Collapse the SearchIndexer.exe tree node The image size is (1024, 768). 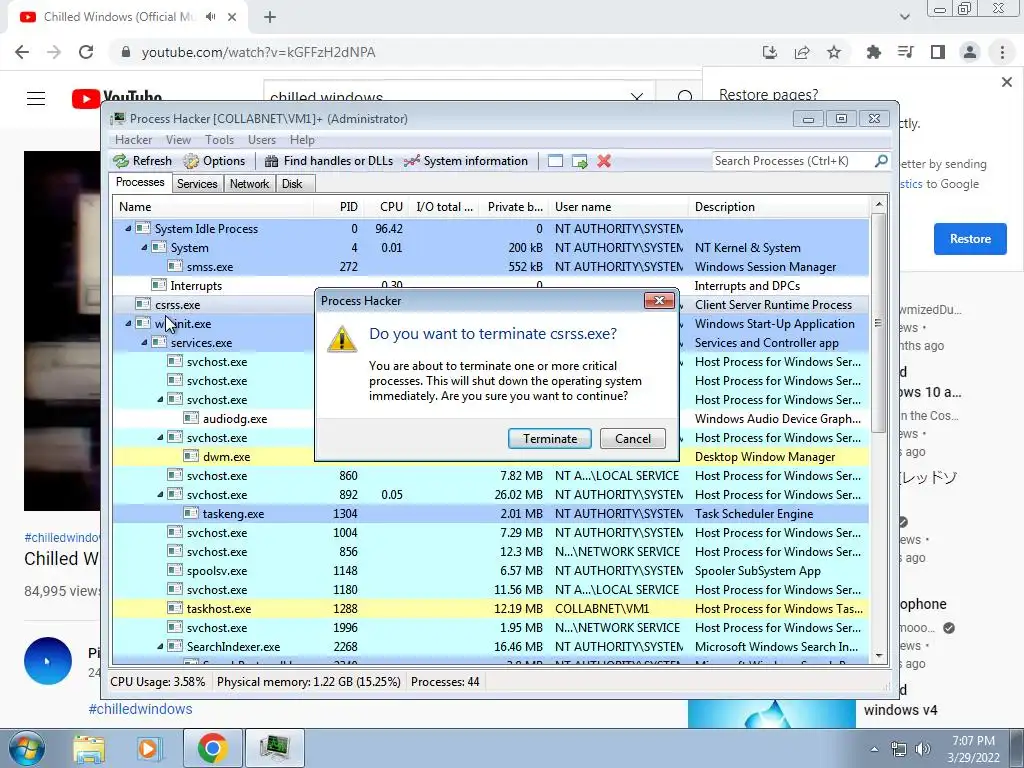click(x=160, y=646)
